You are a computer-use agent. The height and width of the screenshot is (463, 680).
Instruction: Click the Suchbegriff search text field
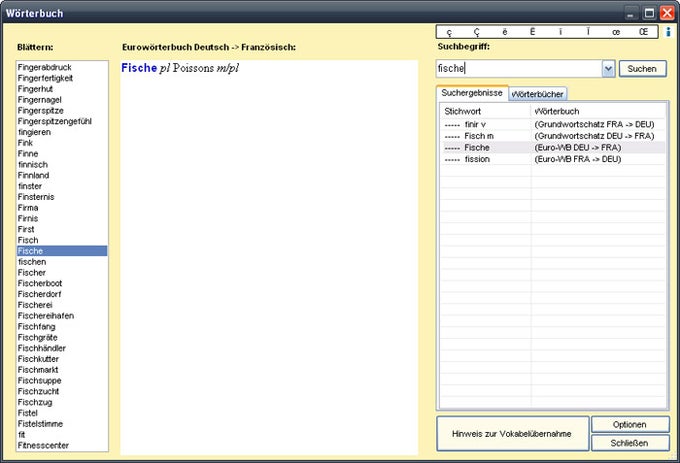(x=519, y=69)
